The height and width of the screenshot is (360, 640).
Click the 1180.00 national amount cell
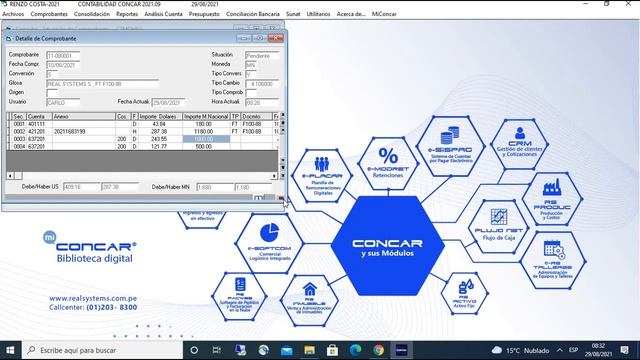click(x=206, y=132)
